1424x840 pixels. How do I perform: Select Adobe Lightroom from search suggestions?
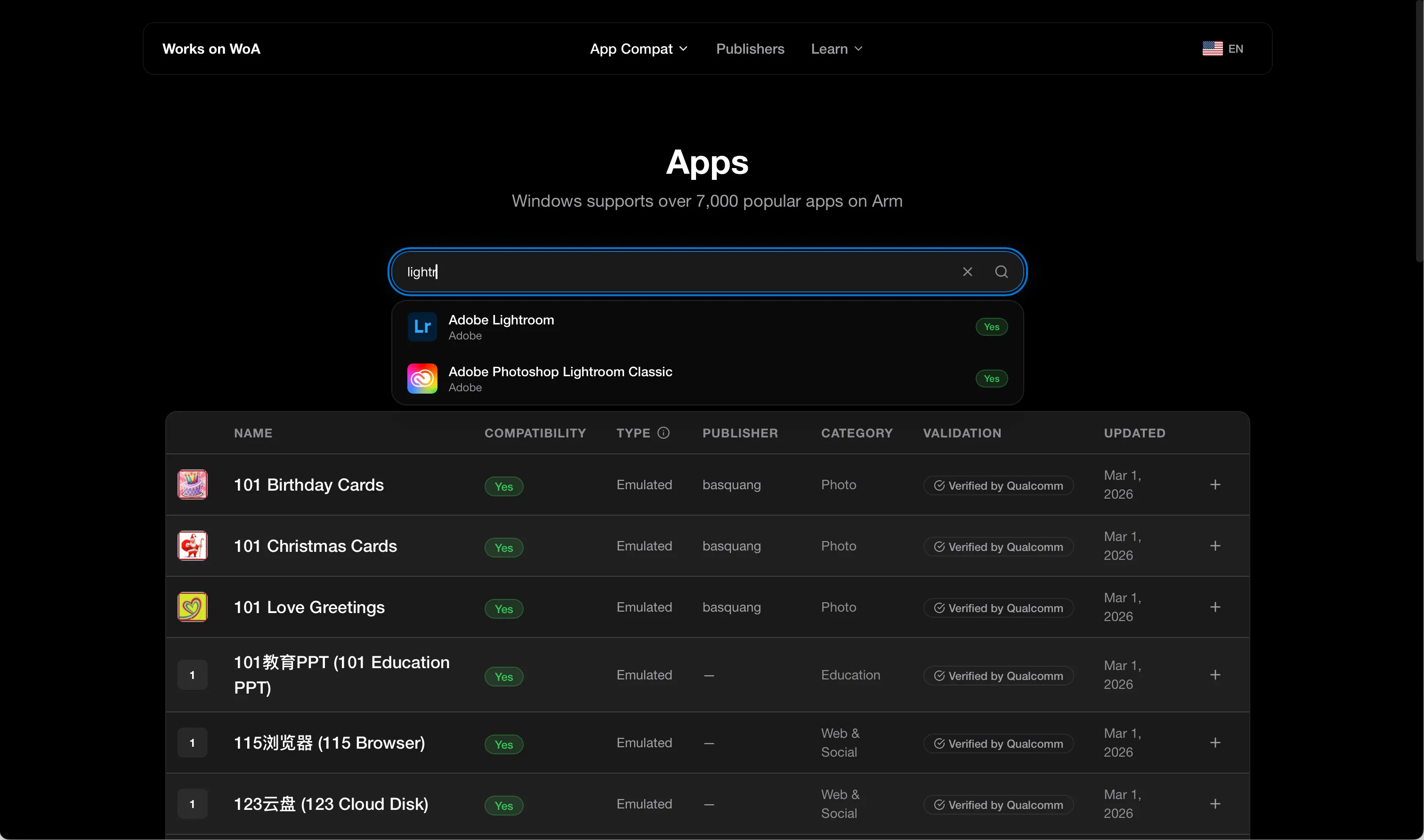point(707,327)
